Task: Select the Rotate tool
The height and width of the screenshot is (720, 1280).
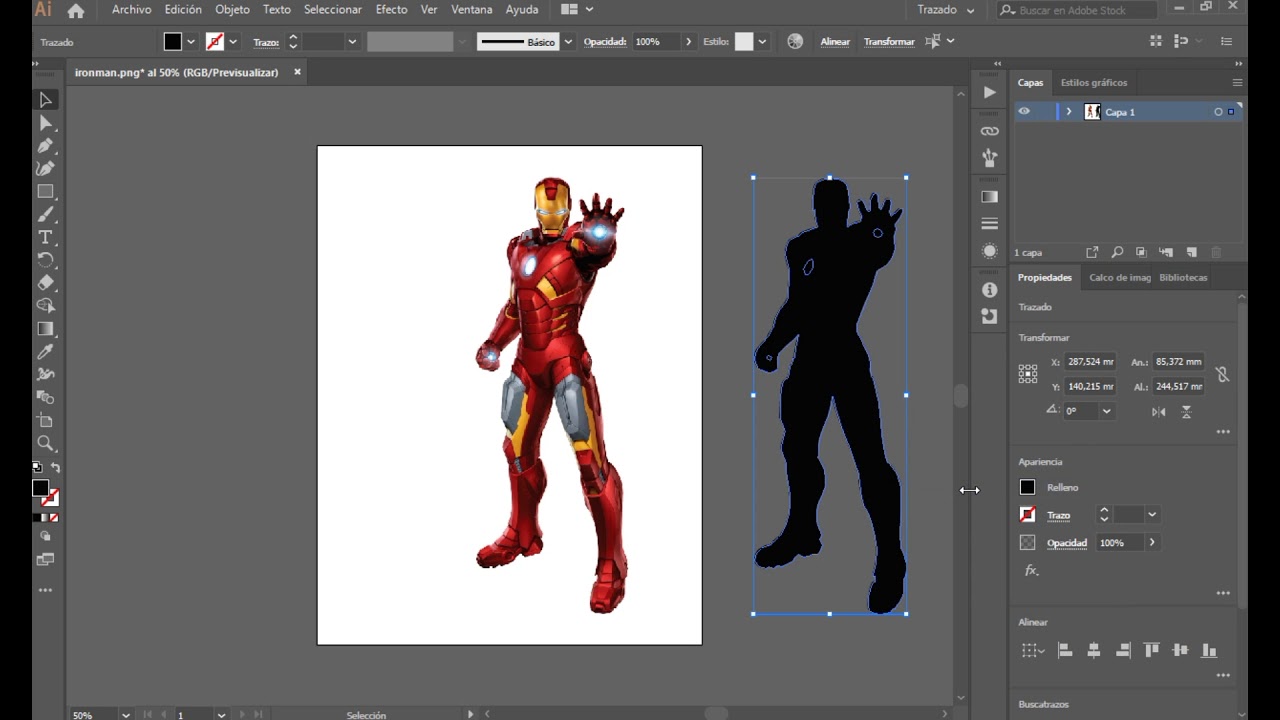Action: tap(45, 260)
